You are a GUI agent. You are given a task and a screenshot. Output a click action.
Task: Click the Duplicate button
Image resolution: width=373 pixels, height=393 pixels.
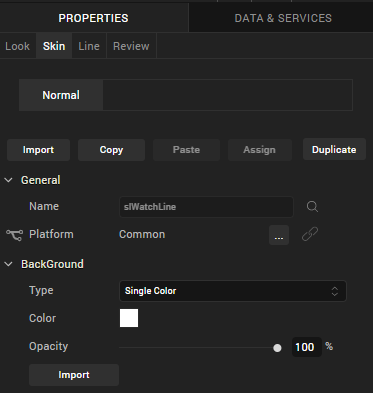[334, 150]
